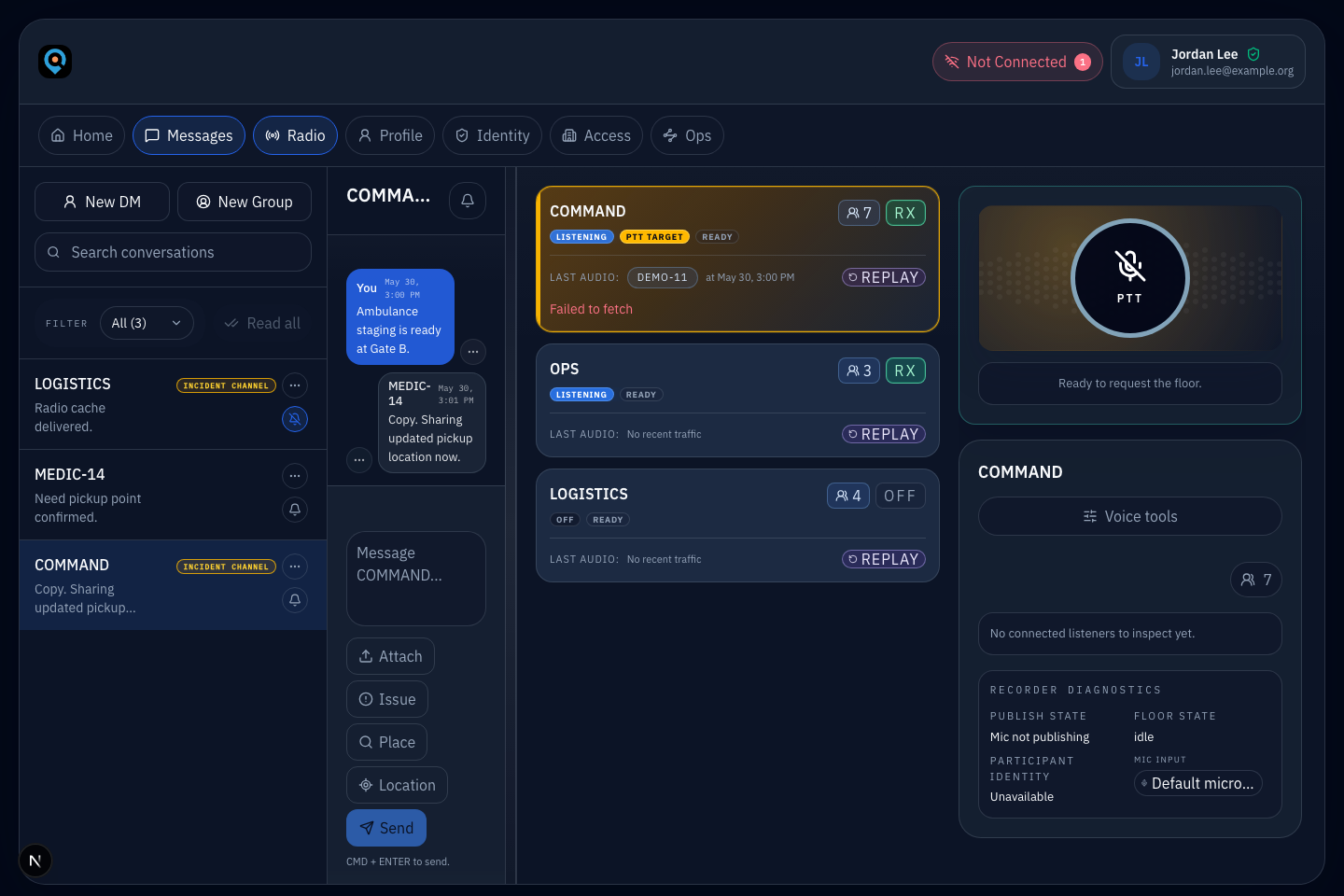Create a New Group

point(245,202)
